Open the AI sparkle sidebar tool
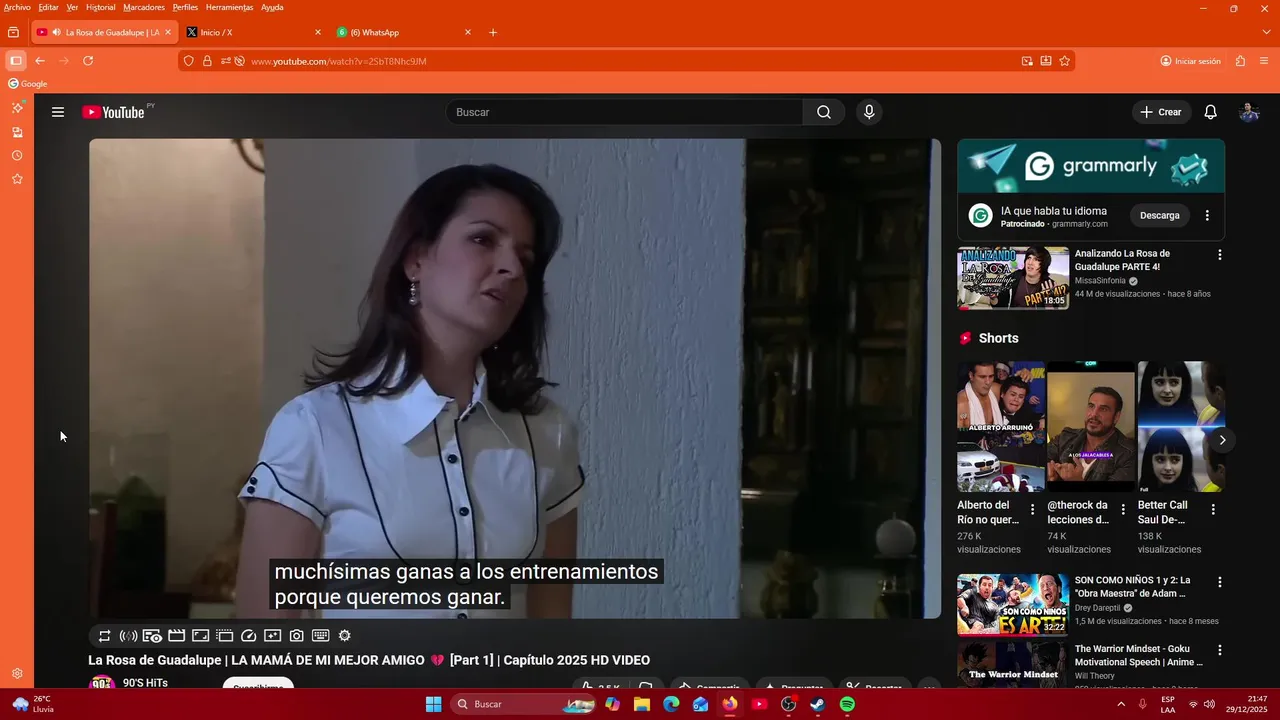The width and height of the screenshot is (1280, 720). pos(17,107)
